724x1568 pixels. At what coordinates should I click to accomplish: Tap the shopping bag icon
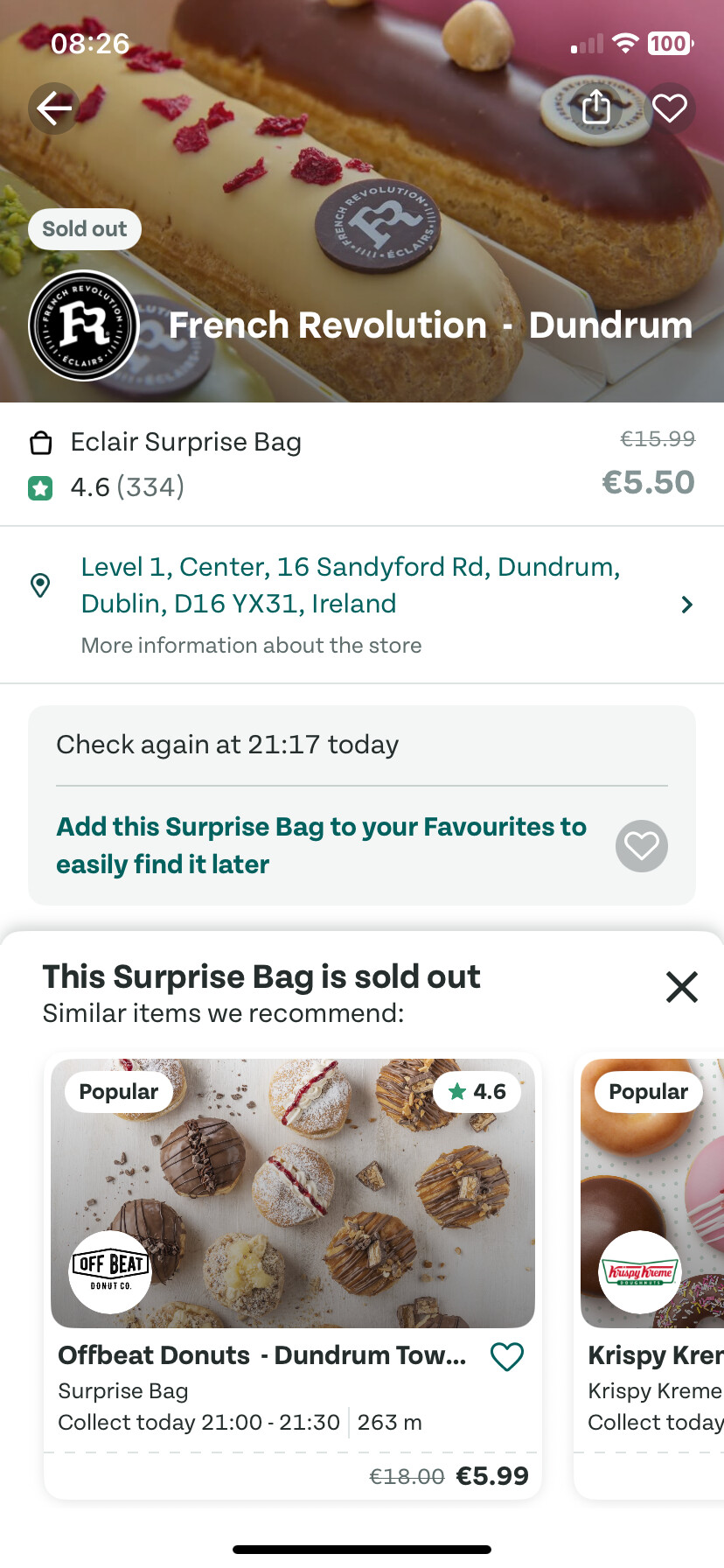40,444
